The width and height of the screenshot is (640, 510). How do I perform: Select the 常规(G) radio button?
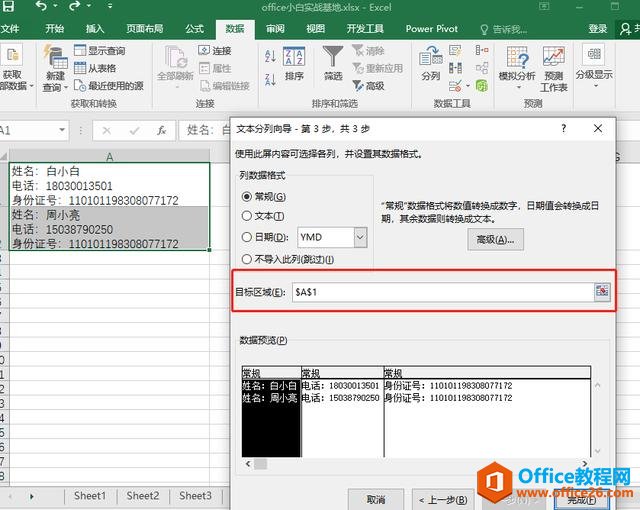(247, 197)
